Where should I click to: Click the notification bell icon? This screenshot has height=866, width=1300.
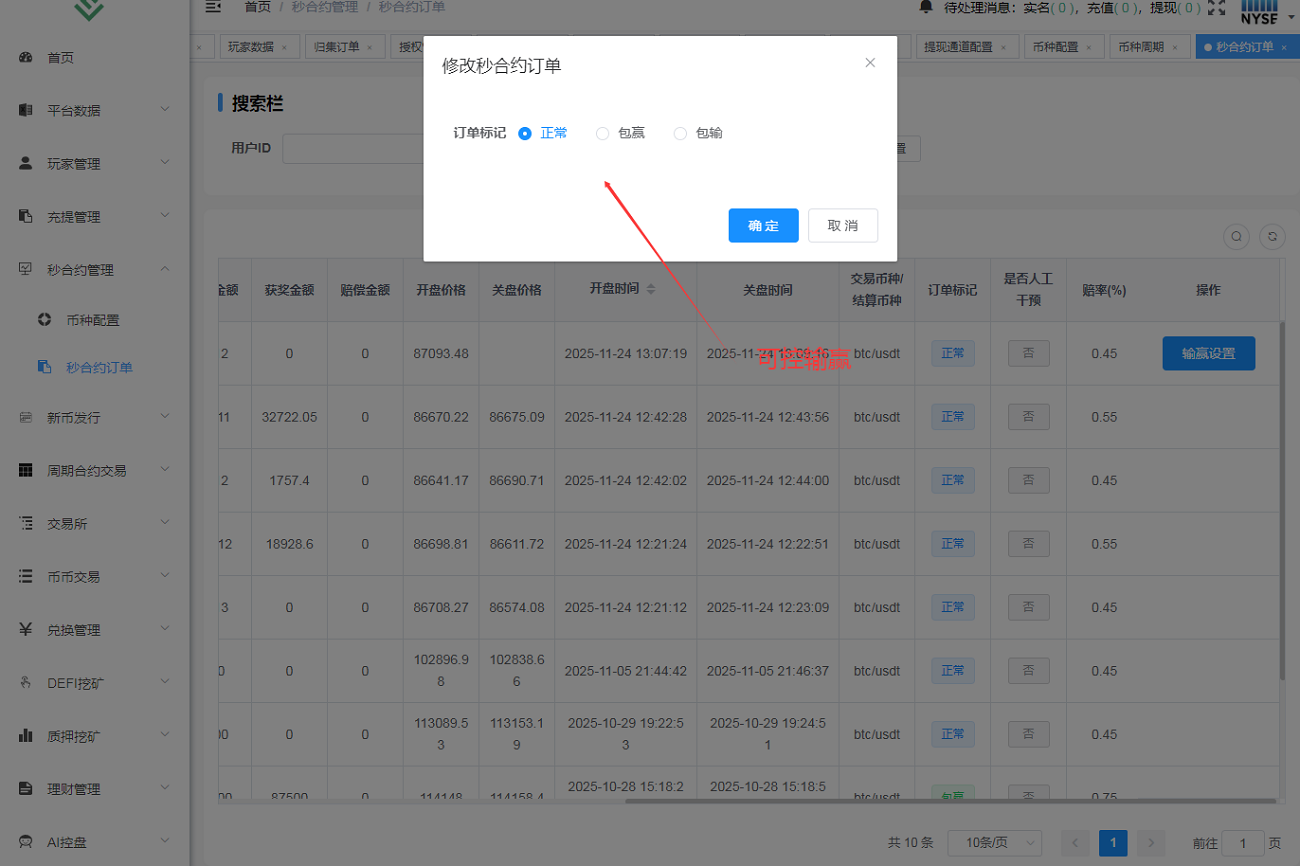(925, 8)
